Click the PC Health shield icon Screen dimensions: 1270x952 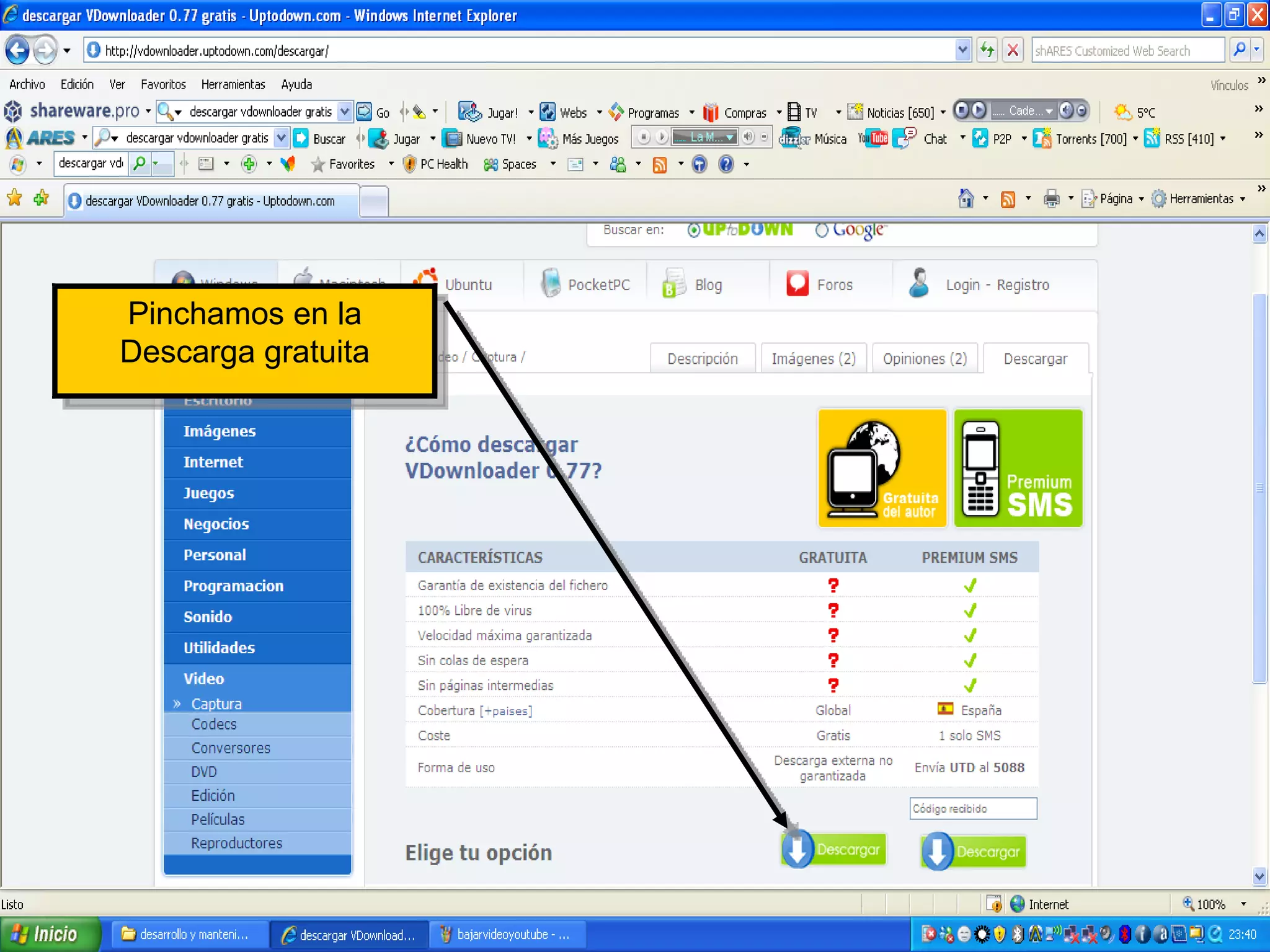(x=409, y=164)
